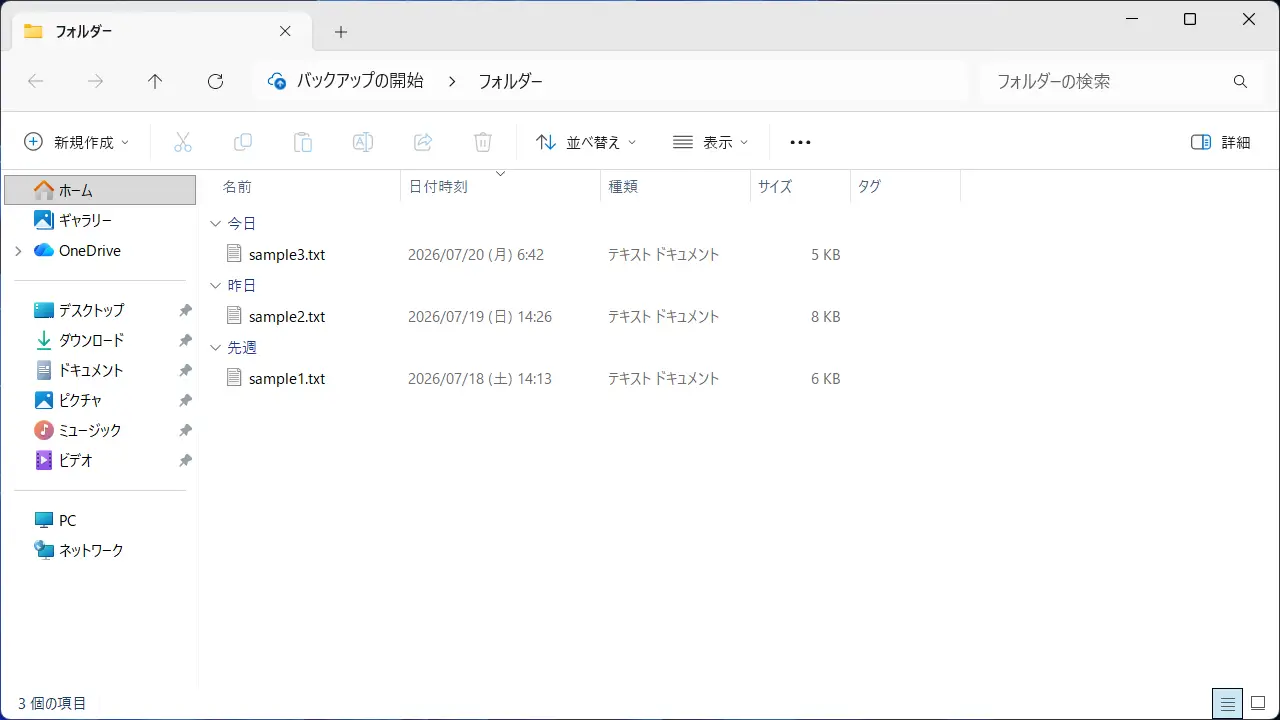
Task: Click バックアップの開始 breadcrumb
Action: 360,81
